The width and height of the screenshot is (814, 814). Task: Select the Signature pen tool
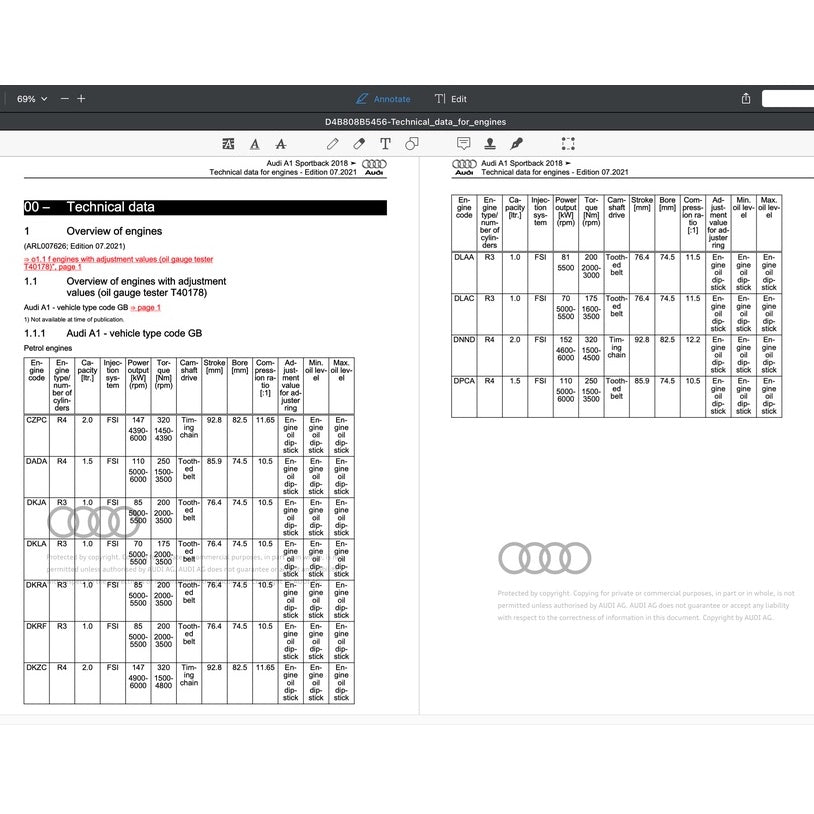[514, 143]
